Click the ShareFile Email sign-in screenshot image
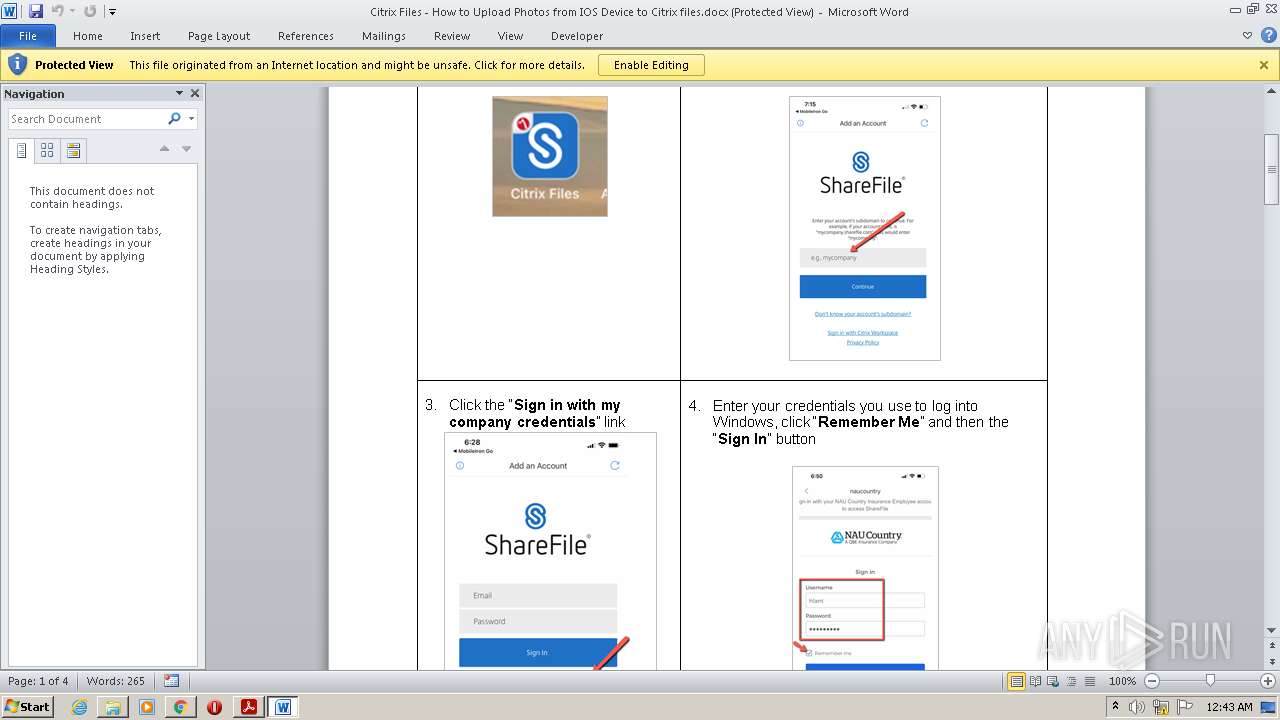Screen dimensions: 1280x720 (x=550, y=551)
